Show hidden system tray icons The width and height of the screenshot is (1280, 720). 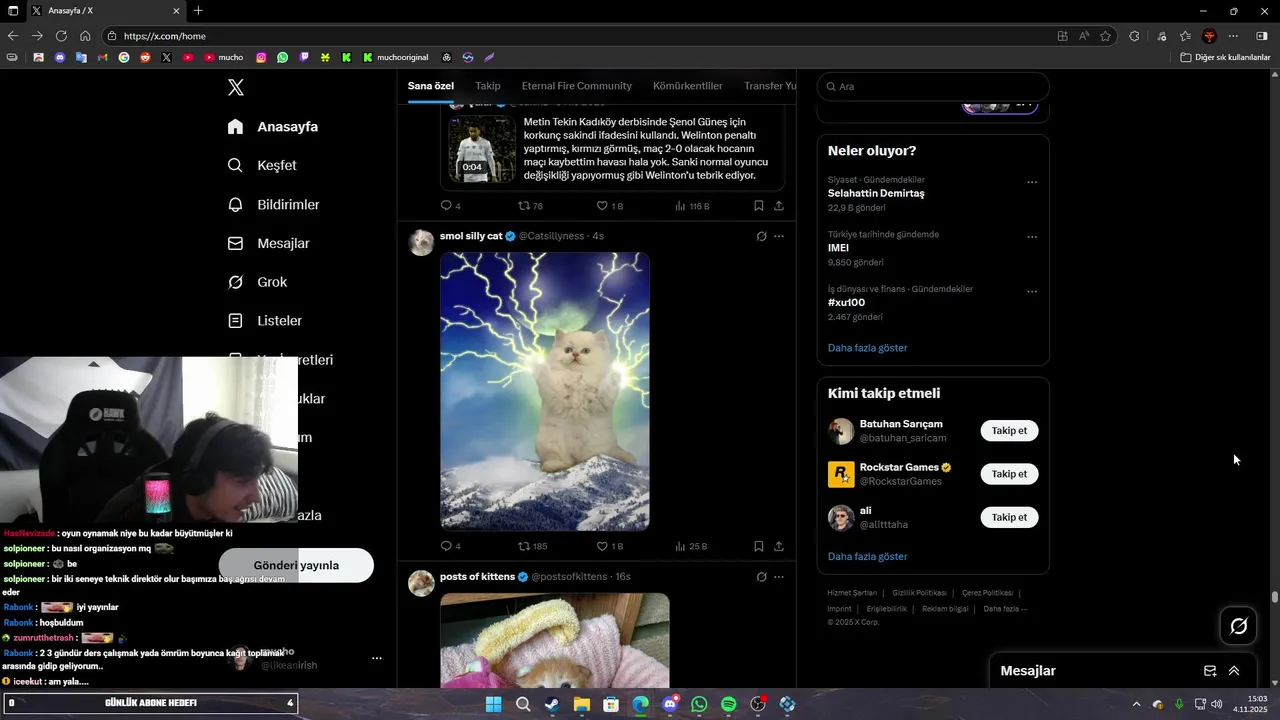click(1136, 704)
